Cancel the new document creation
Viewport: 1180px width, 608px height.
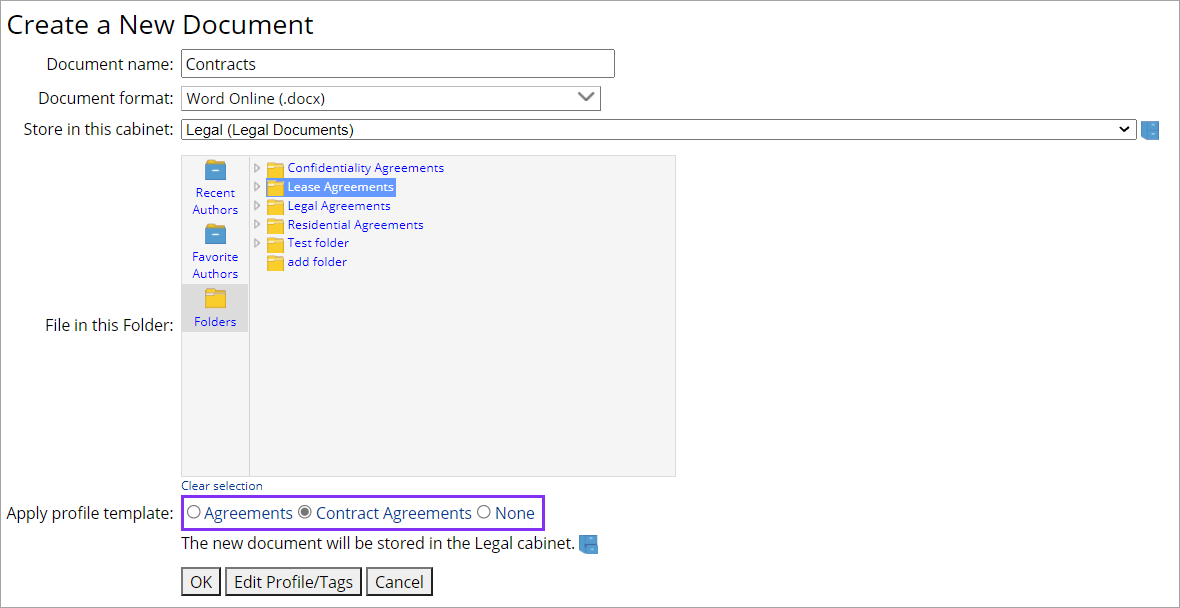point(399,581)
